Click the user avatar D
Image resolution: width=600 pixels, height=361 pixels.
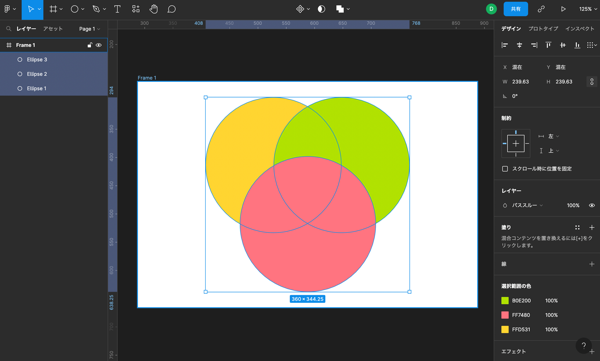(491, 9)
